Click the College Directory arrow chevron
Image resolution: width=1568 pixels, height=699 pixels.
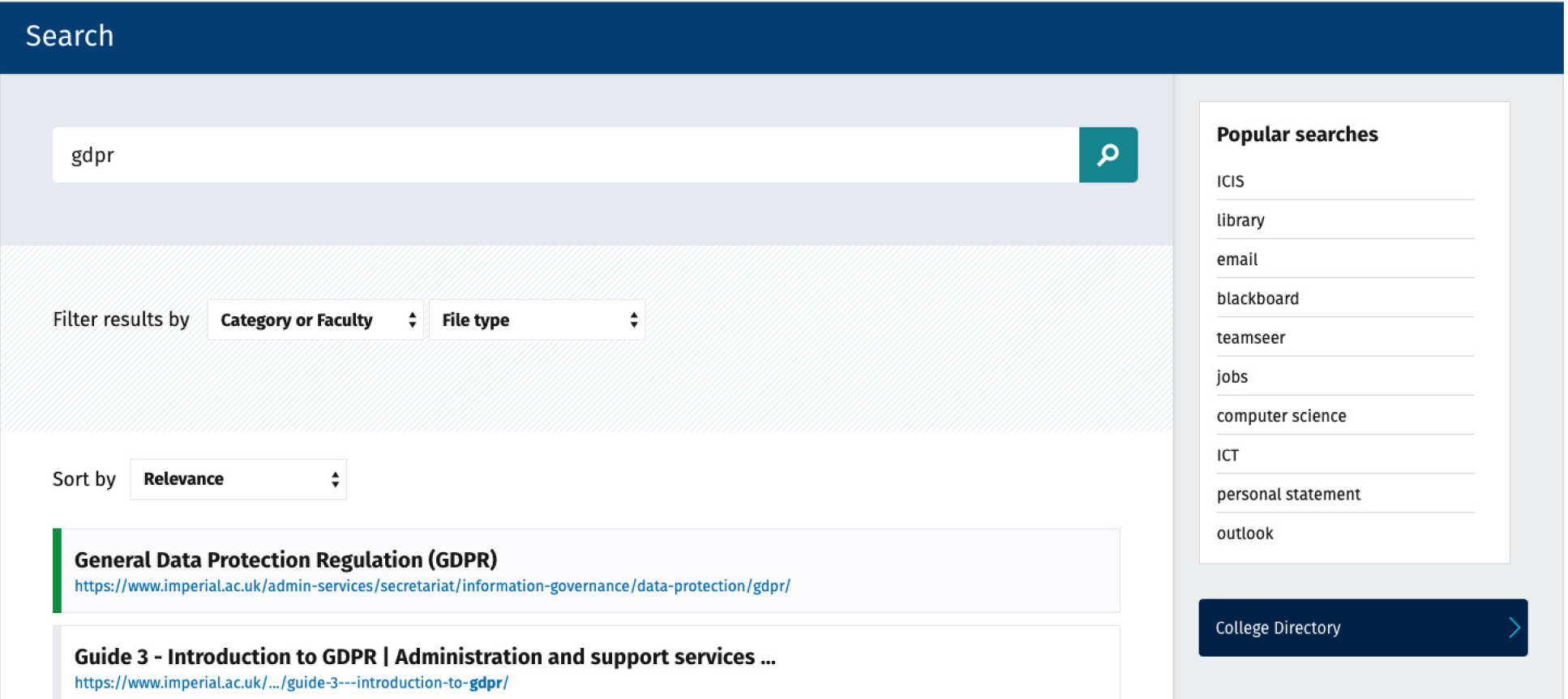point(1513,628)
